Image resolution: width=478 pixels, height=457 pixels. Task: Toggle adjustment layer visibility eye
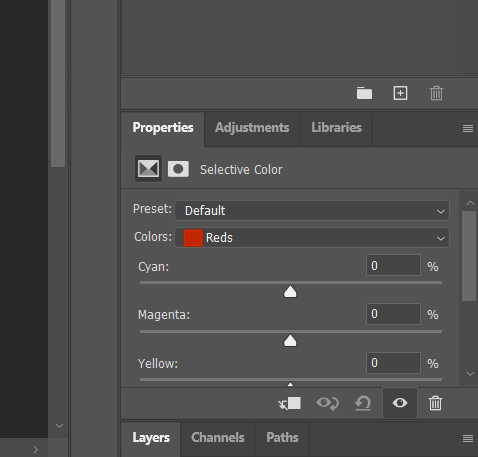(400, 403)
